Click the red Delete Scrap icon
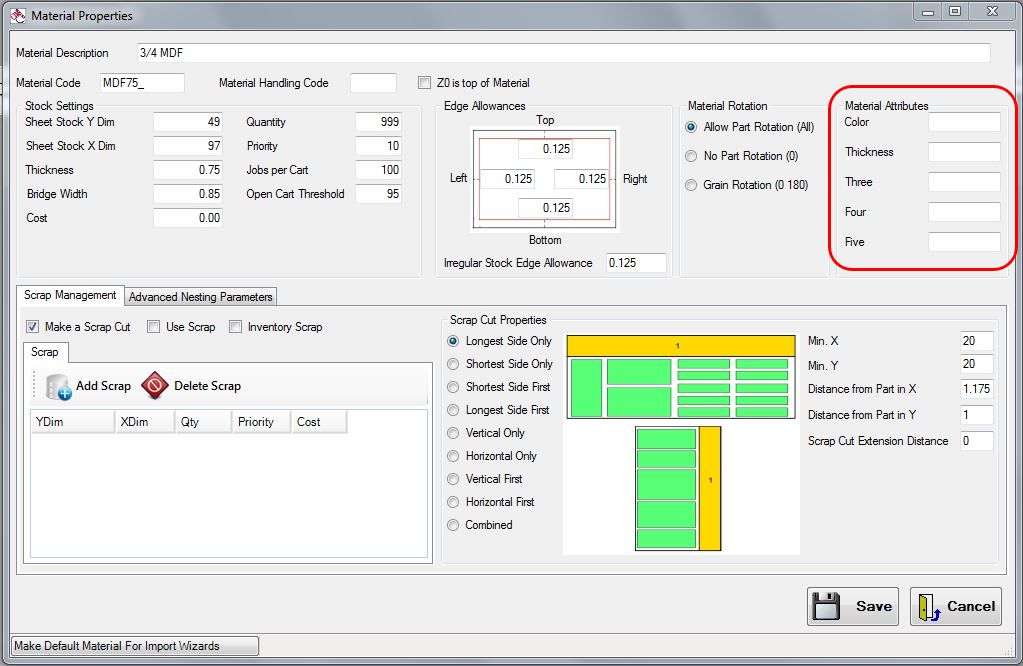The height and width of the screenshot is (666, 1023). (155, 386)
